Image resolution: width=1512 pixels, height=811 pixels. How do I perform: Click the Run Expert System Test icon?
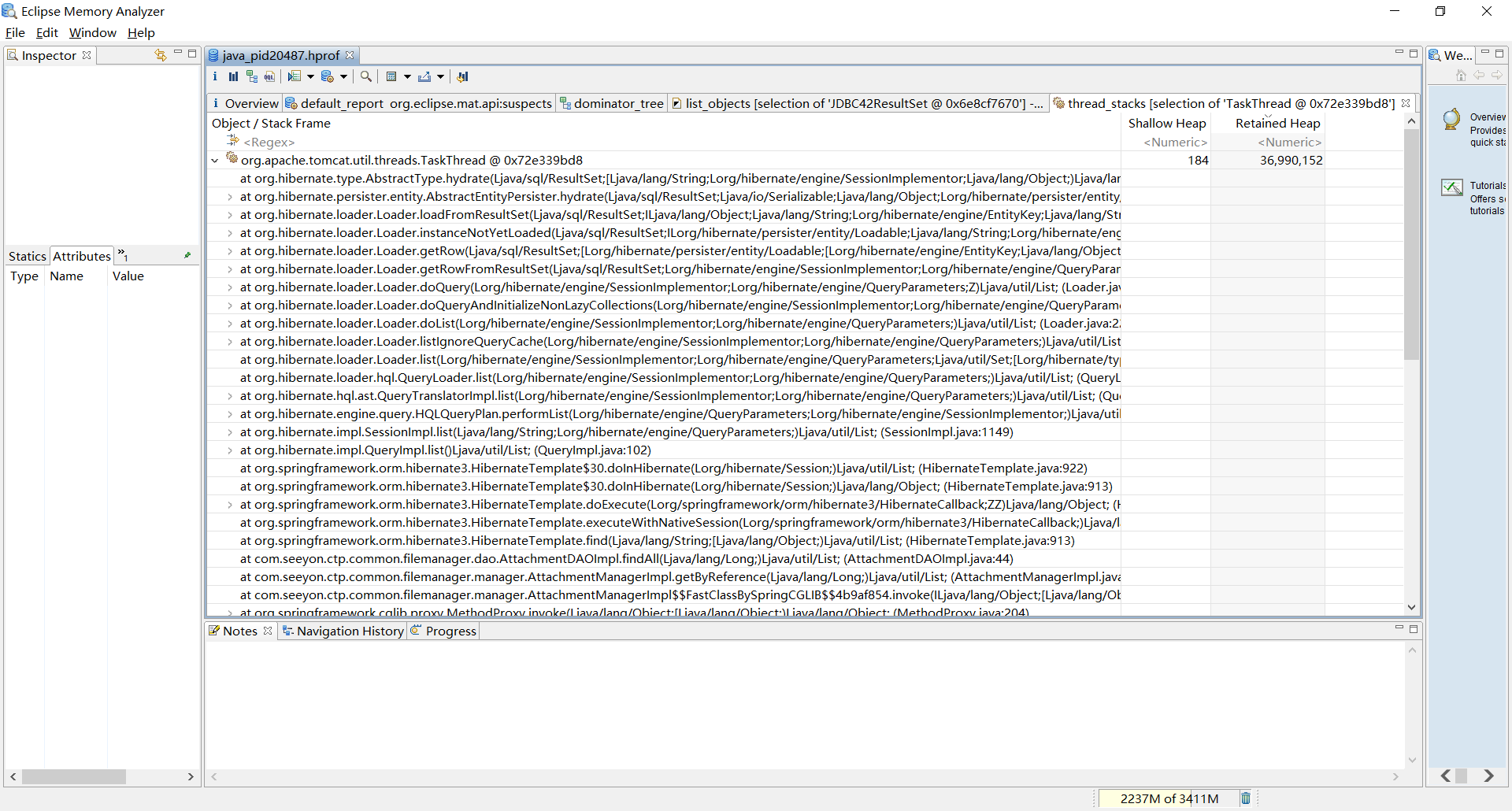(x=328, y=76)
